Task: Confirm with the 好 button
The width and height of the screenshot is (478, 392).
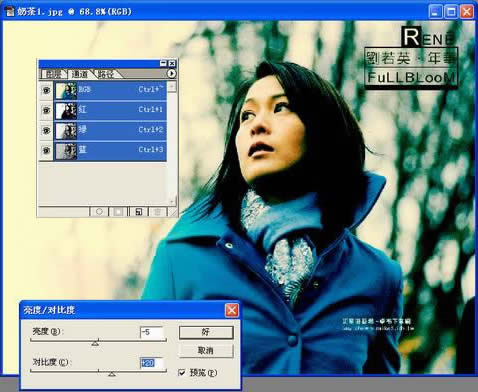Action: [206, 332]
